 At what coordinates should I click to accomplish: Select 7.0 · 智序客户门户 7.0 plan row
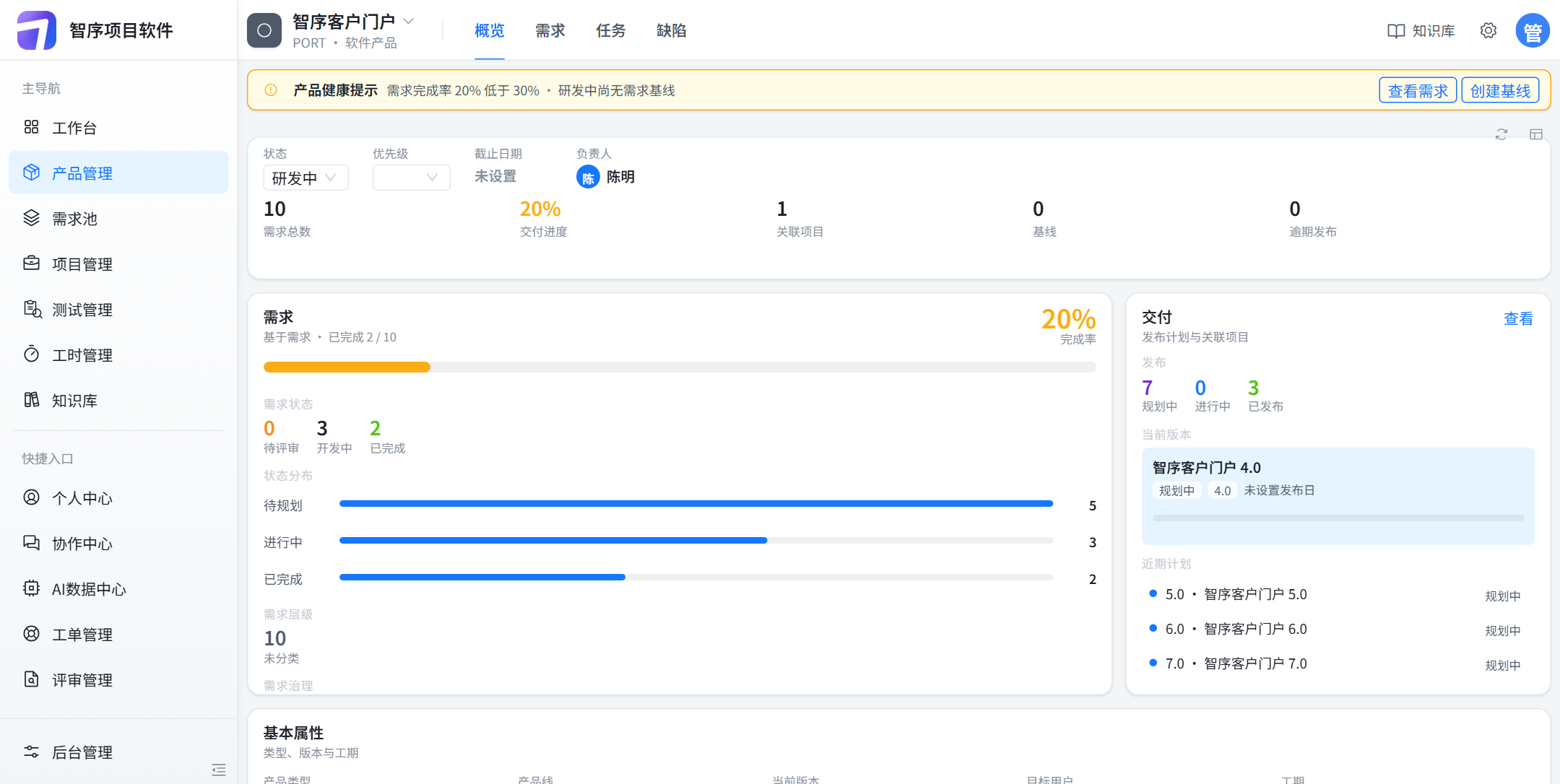point(1338,664)
